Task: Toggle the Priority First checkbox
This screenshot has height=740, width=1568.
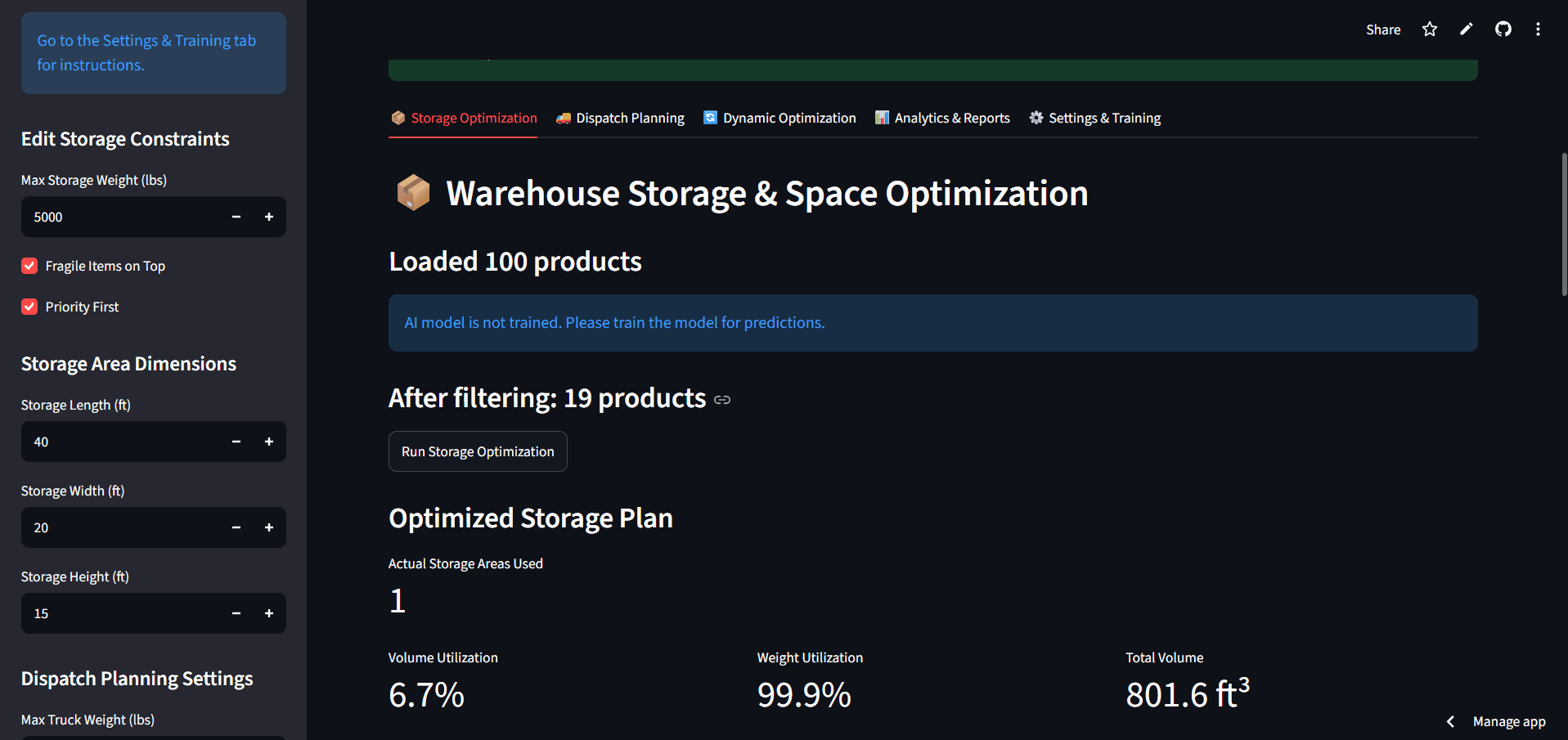Action: 29,307
